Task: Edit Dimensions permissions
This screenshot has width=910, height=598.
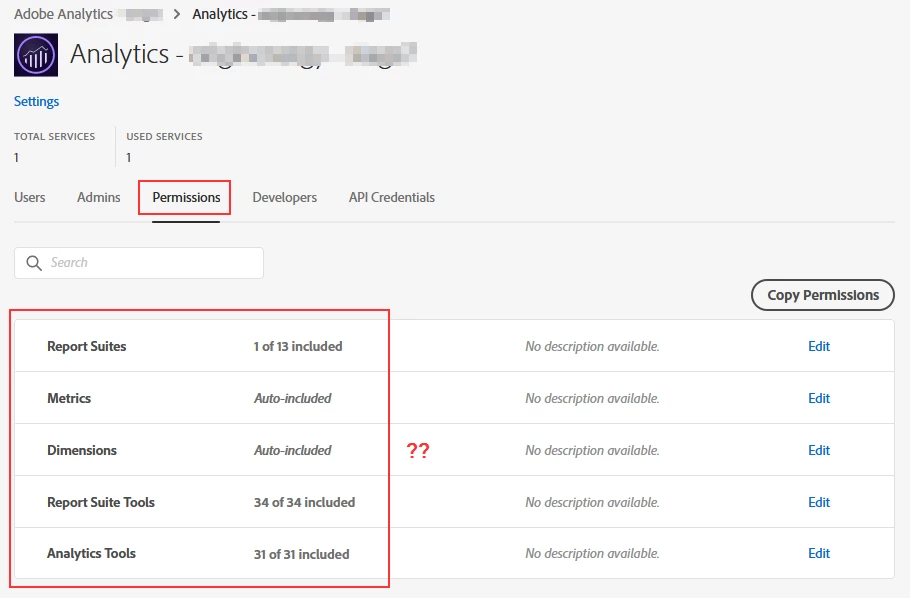Action: pos(819,450)
